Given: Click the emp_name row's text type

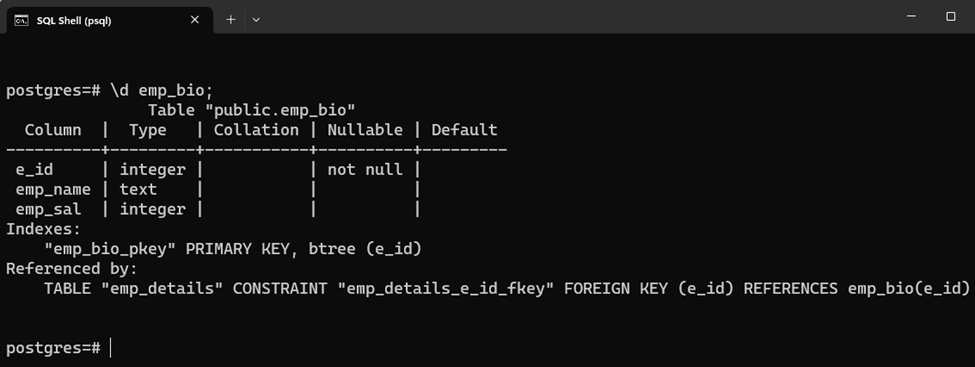Looking at the screenshot, I should point(139,190).
